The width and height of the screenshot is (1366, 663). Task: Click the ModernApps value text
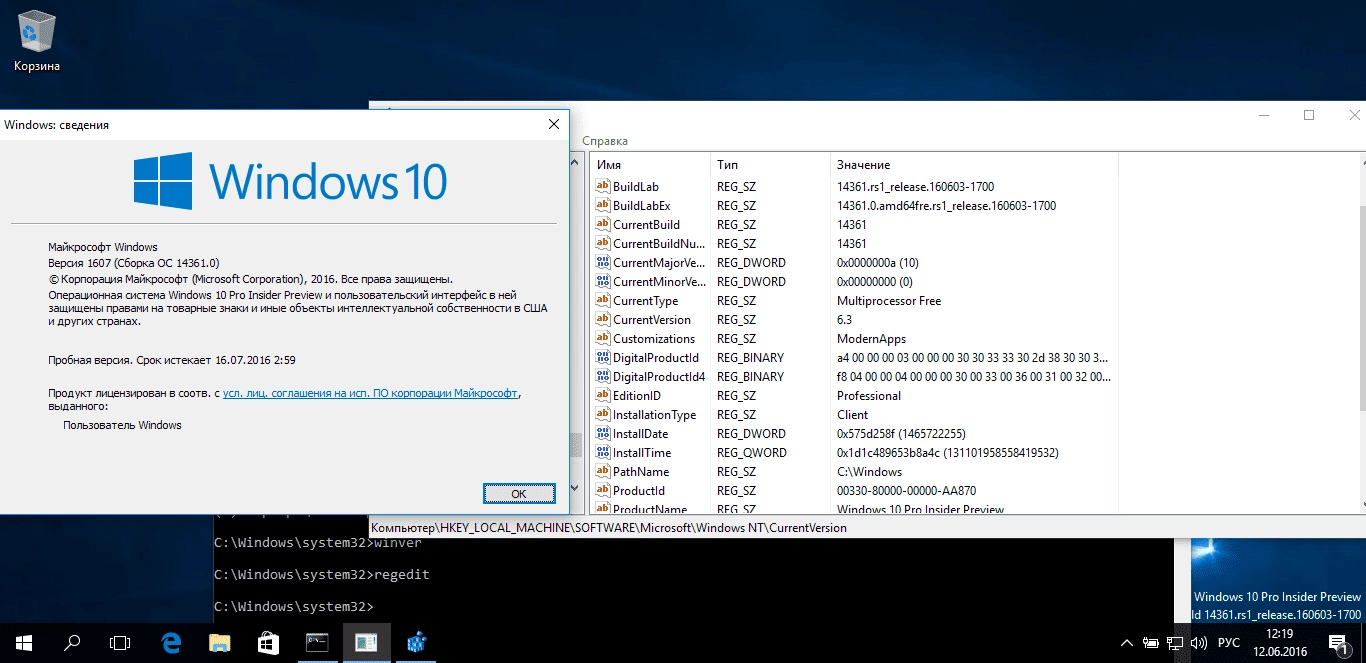[x=871, y=339]
